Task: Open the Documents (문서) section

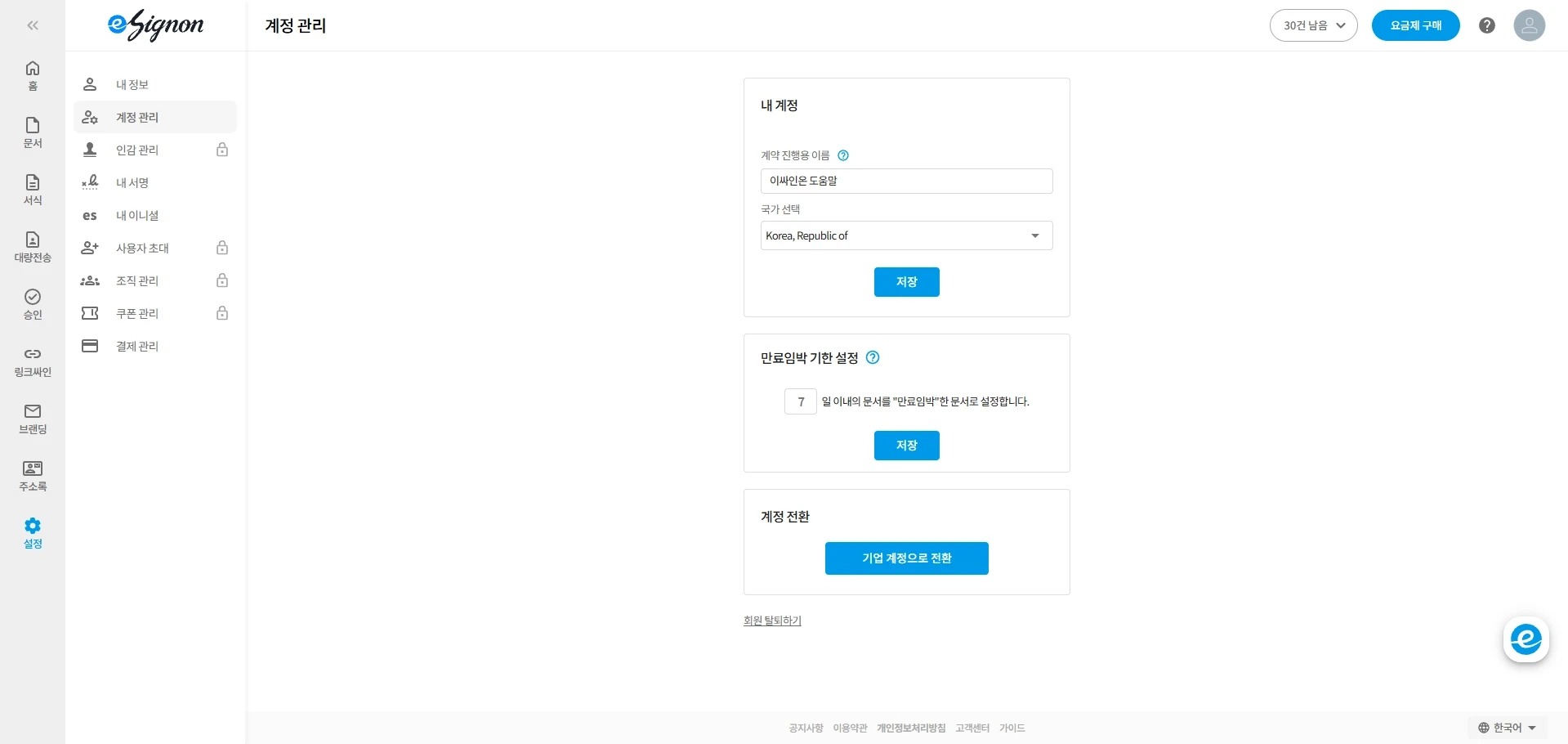Action: [x=33, y=132]
